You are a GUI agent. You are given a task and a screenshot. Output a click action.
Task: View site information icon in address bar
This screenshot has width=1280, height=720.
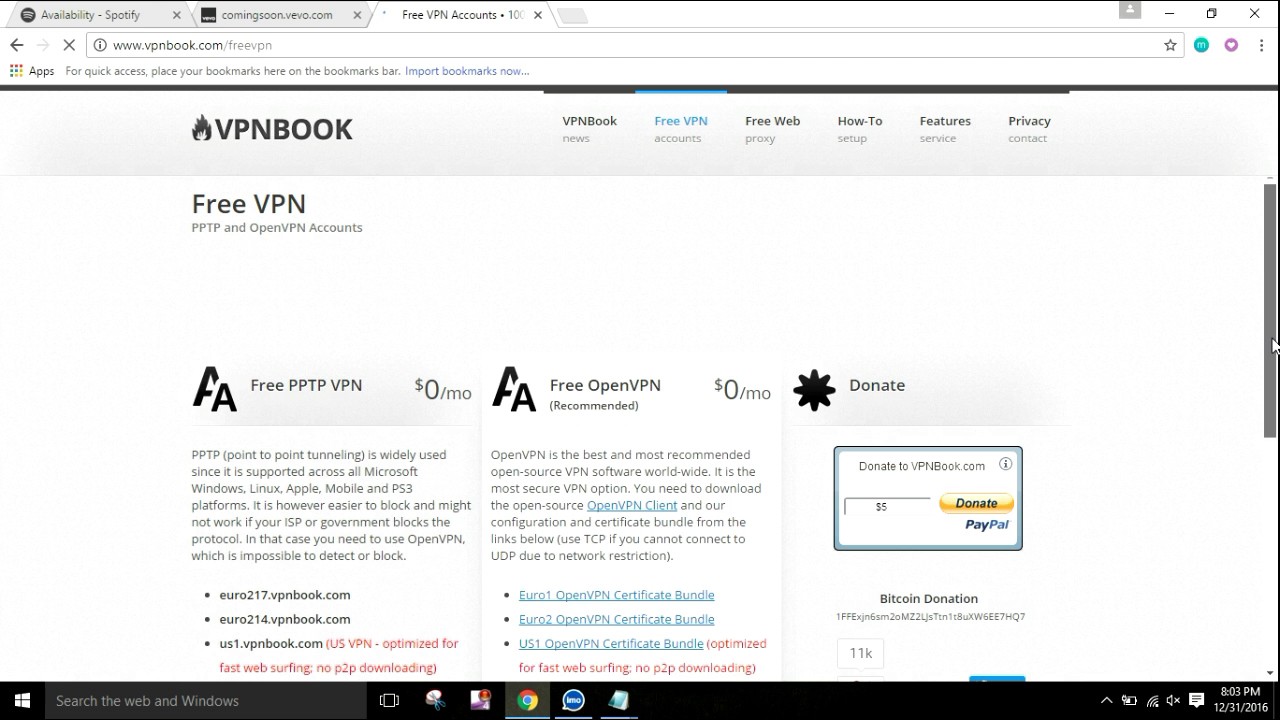pos(100,45)
